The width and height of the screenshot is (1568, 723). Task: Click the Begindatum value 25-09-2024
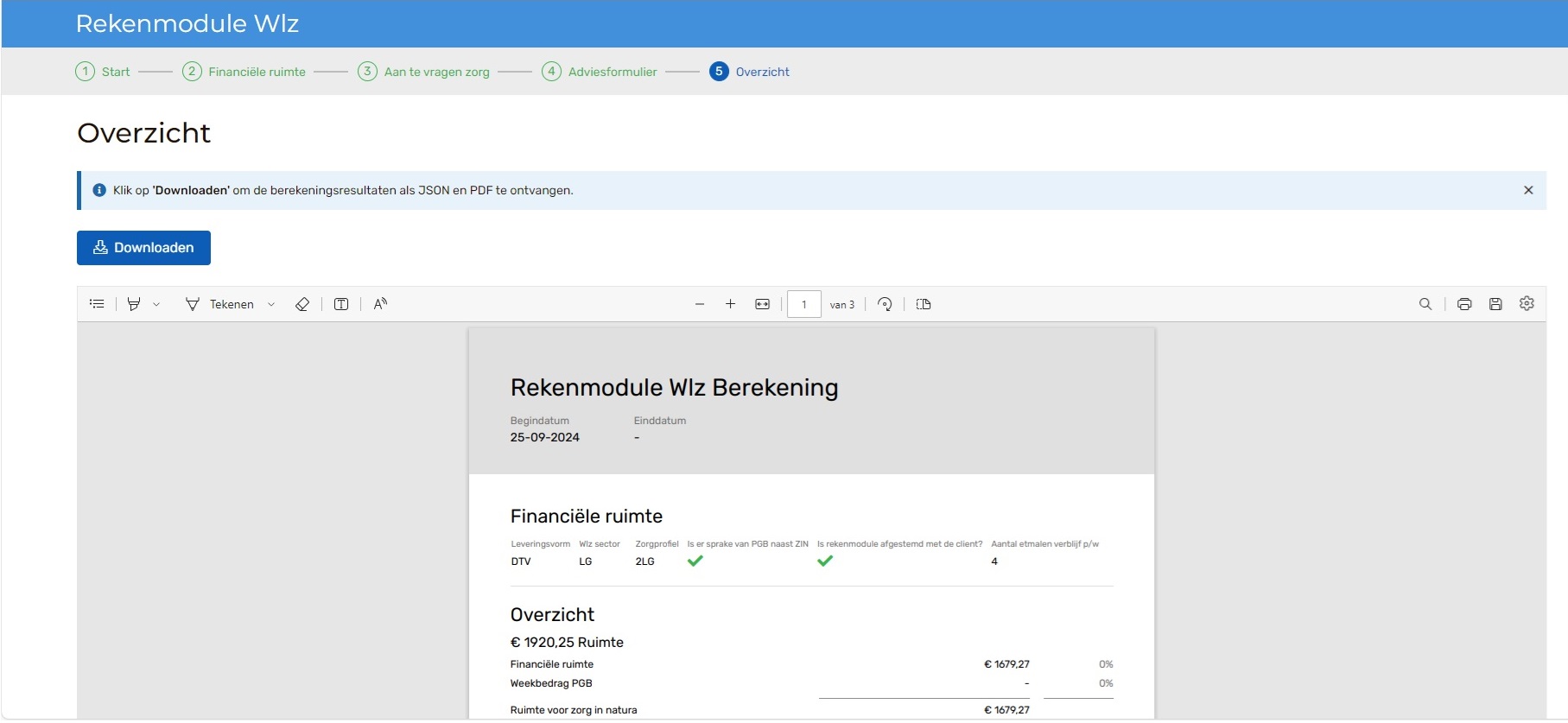point(545,438)
